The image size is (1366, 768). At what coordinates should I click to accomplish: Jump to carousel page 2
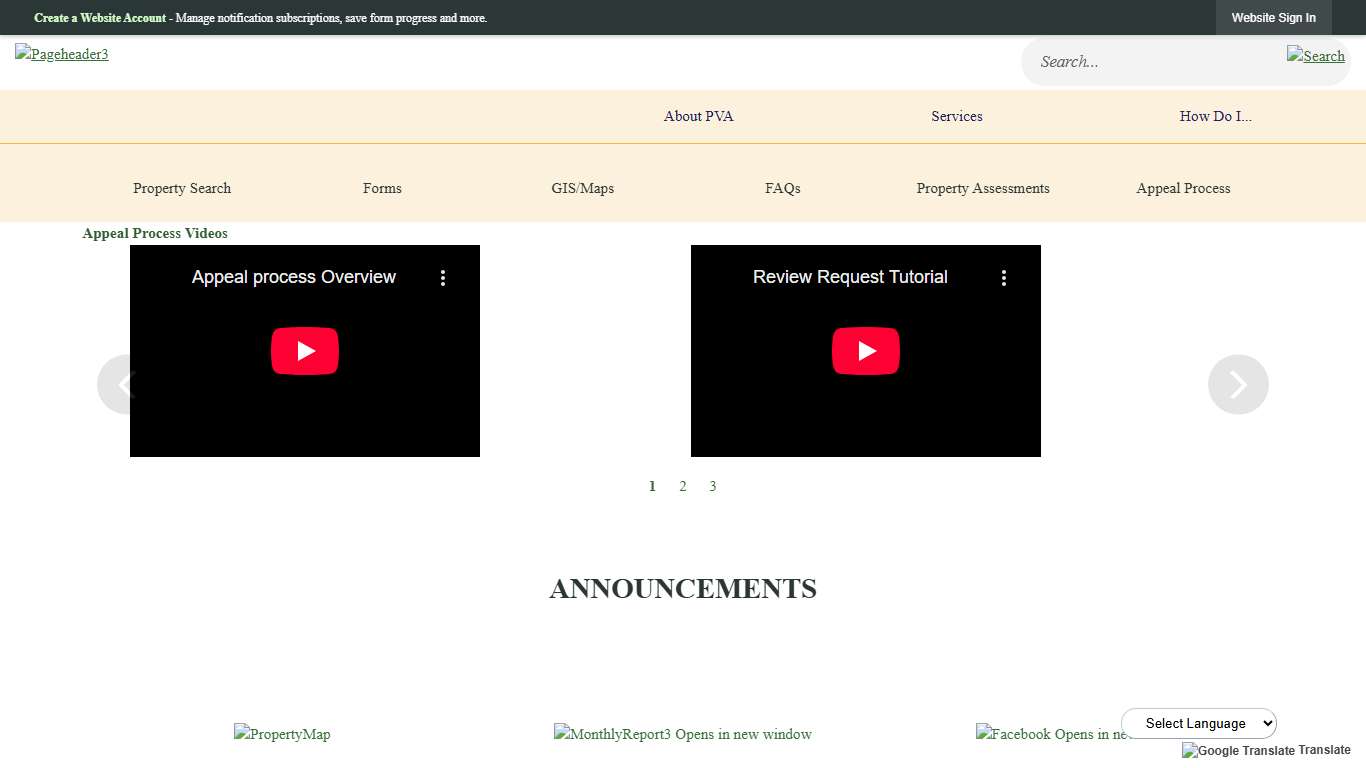pyautogui.click(x=683, y=486)
